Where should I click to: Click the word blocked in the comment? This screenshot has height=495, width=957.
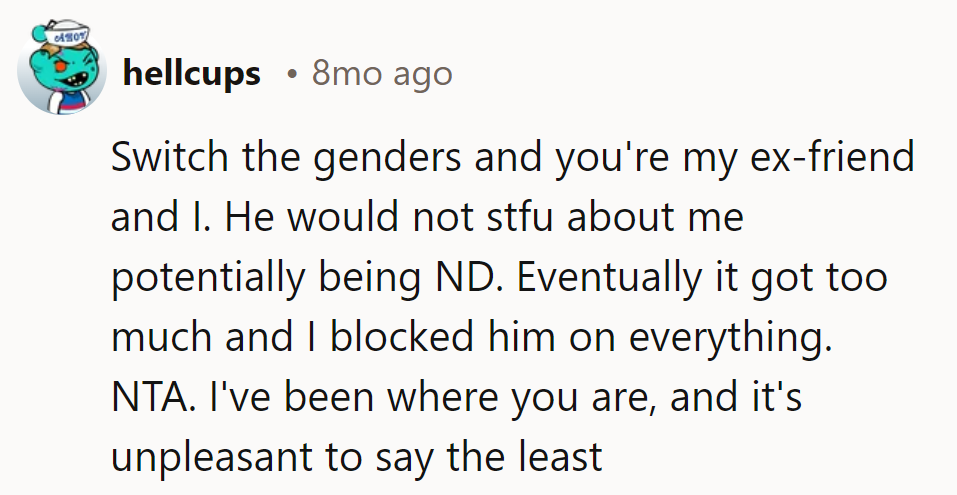pos(394,338)
